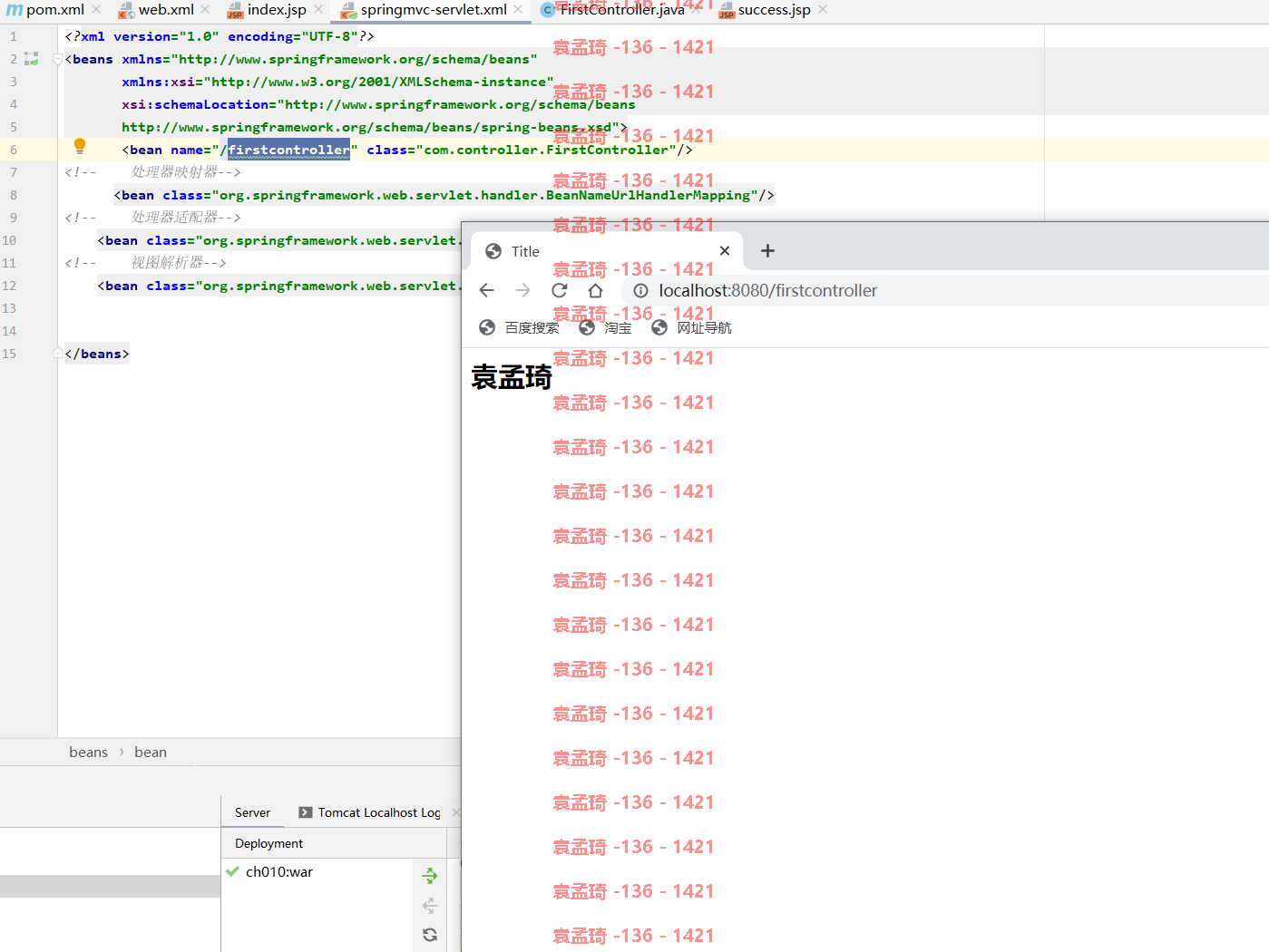This screenshot has width=1269, height=952.
Task: Switch to FirstController.java tab
Action: coord(613,10)
